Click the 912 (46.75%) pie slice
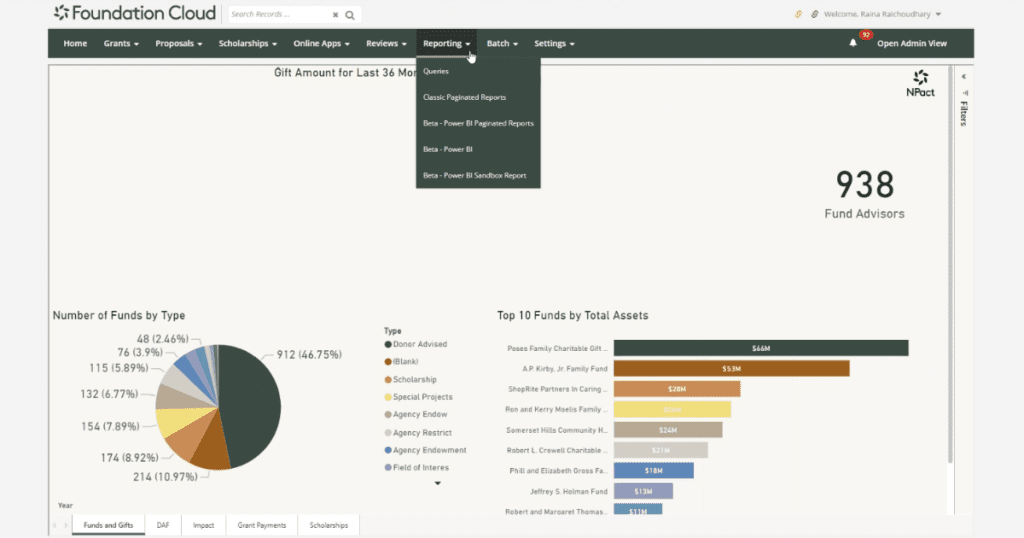1024x538 pixels. 251,405
